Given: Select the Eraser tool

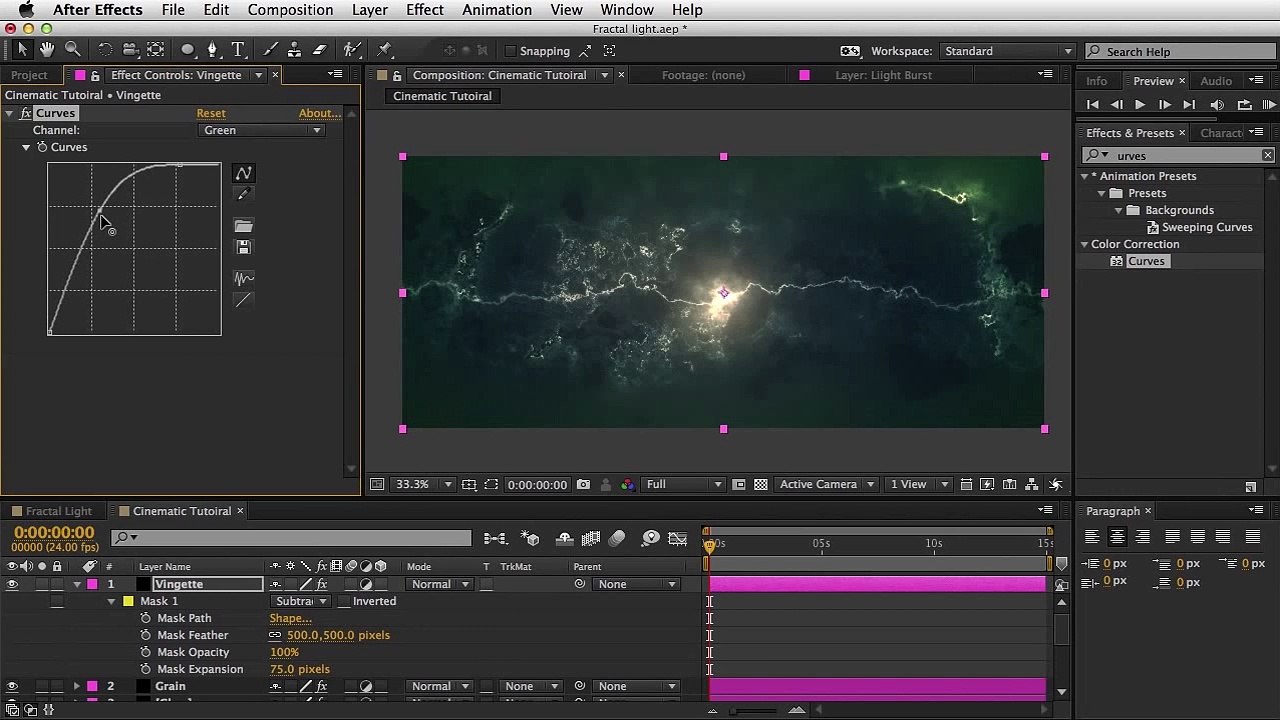Looking at the screenshot, I should pos(319,49).
